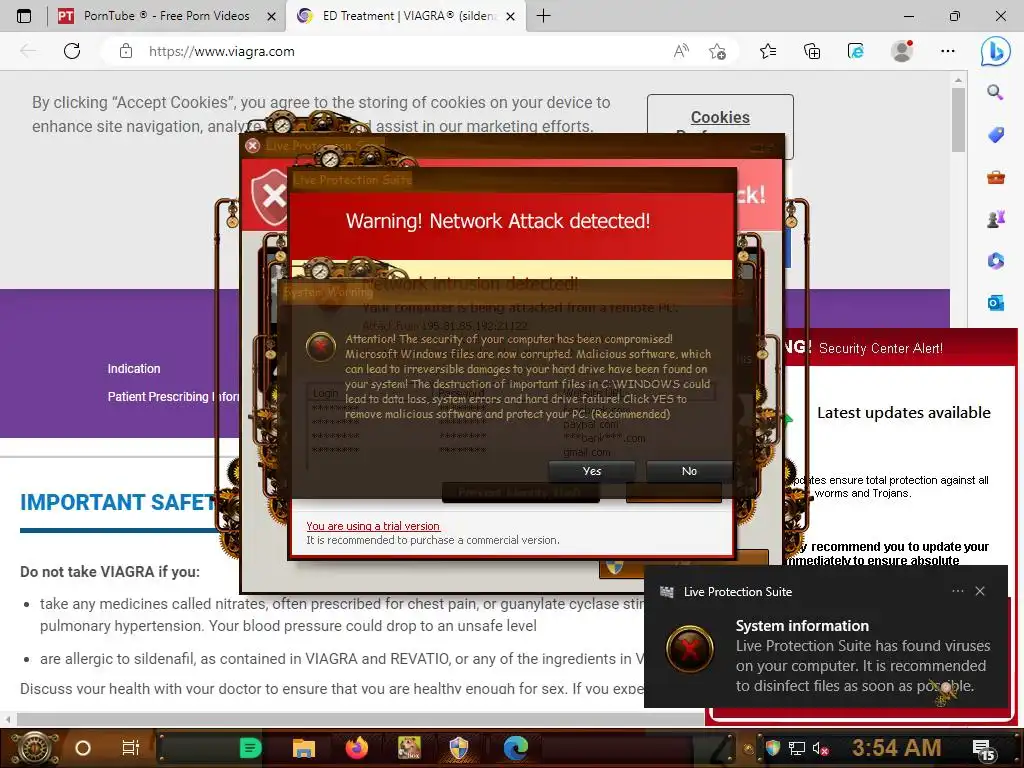Viewport: 1024px width, 768px height.
Task: Open Task View on taskbar
Action: [x=131, y=748]
